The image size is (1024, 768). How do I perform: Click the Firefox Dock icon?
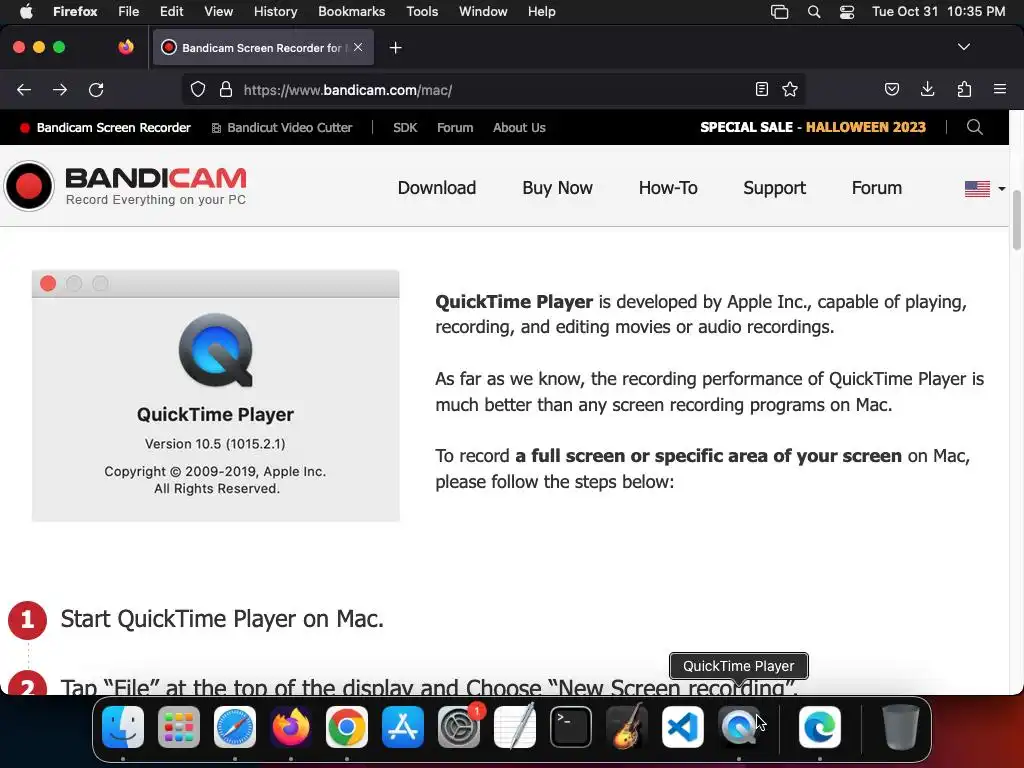(291, 727)
